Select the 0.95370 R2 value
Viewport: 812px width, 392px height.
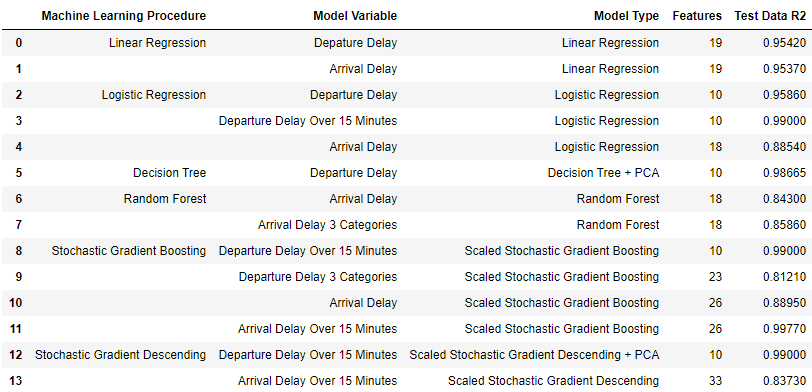pyautogui.click(x=785, y=69)
